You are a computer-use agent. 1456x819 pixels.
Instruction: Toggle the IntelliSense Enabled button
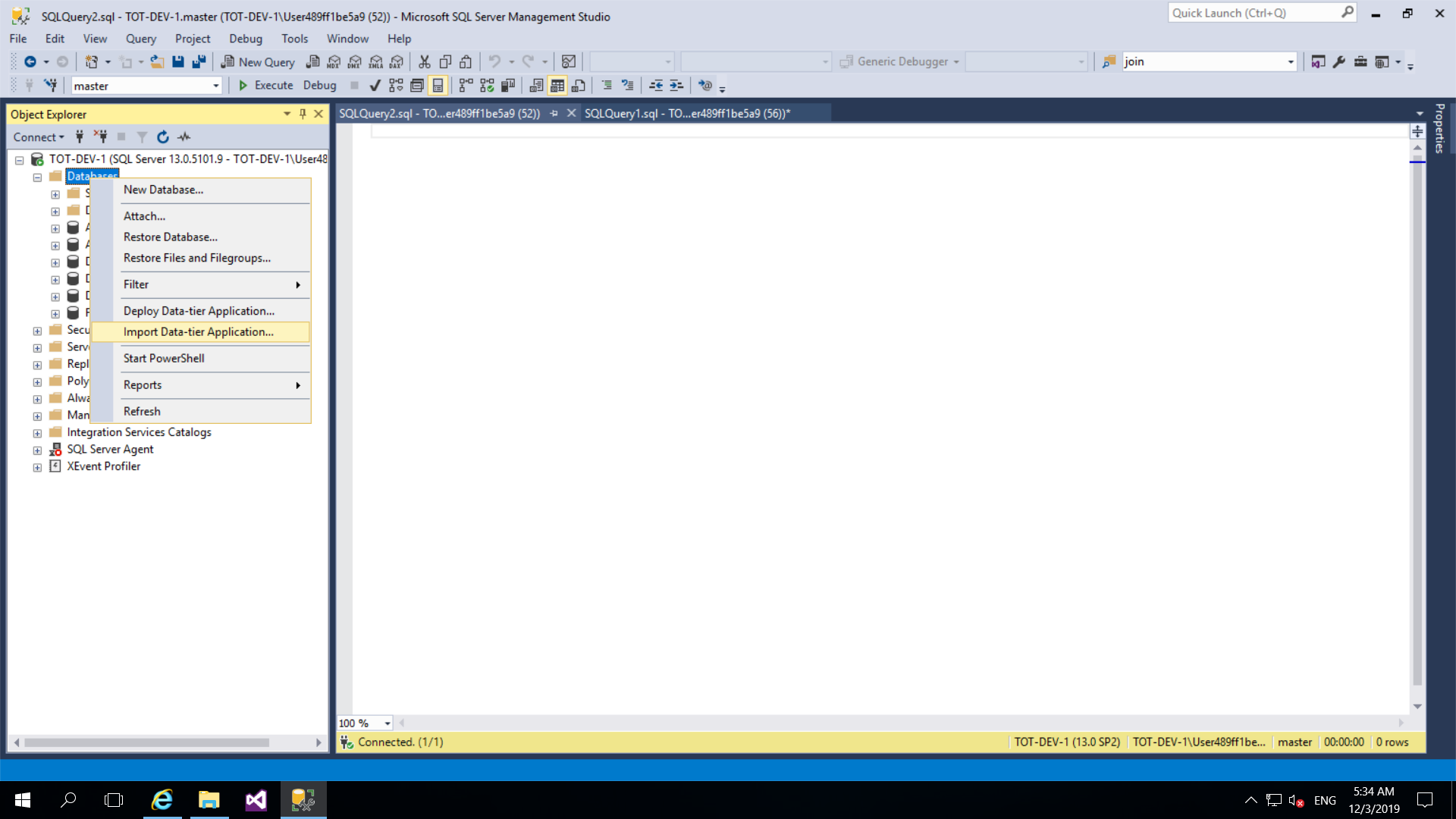point(438,86)
